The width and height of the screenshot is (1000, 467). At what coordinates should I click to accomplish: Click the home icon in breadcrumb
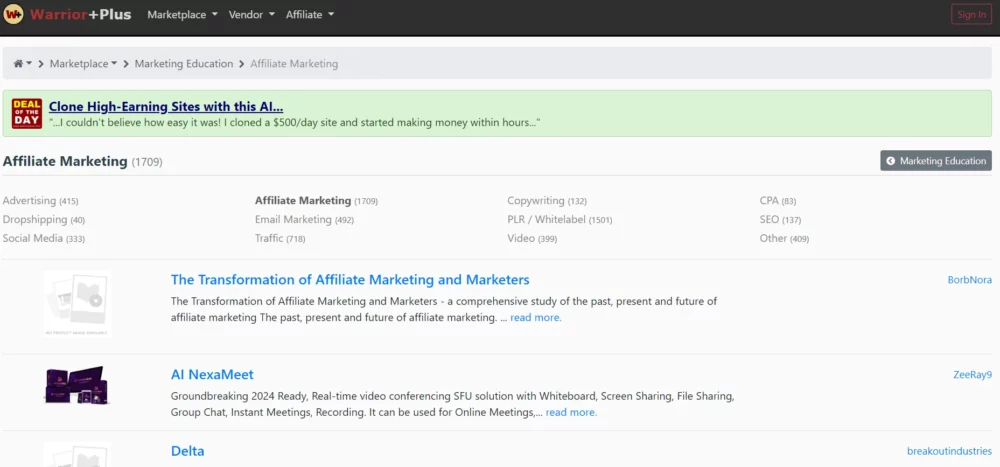pos(18,64)
